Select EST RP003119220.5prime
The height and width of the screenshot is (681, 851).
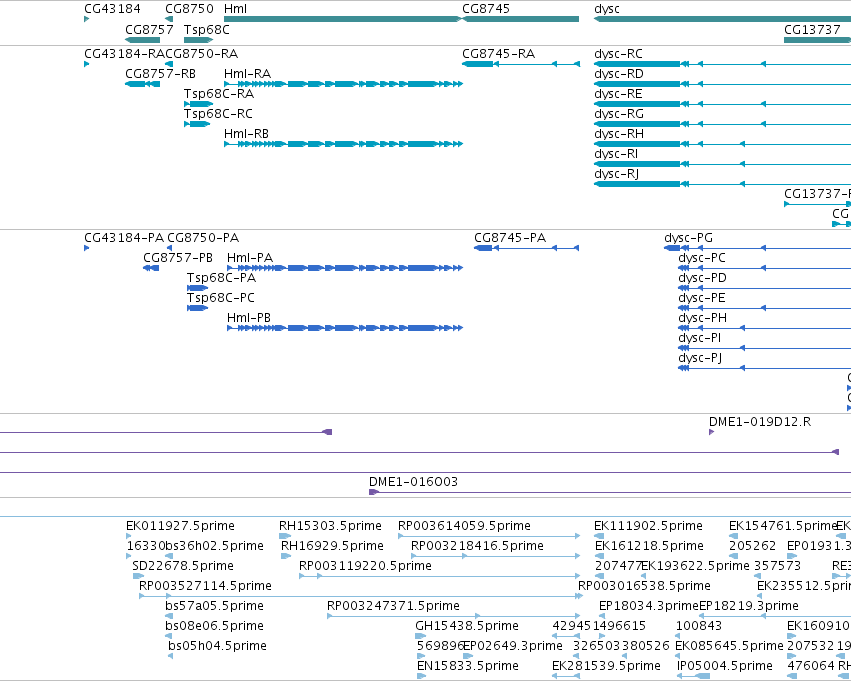(365, 566)
